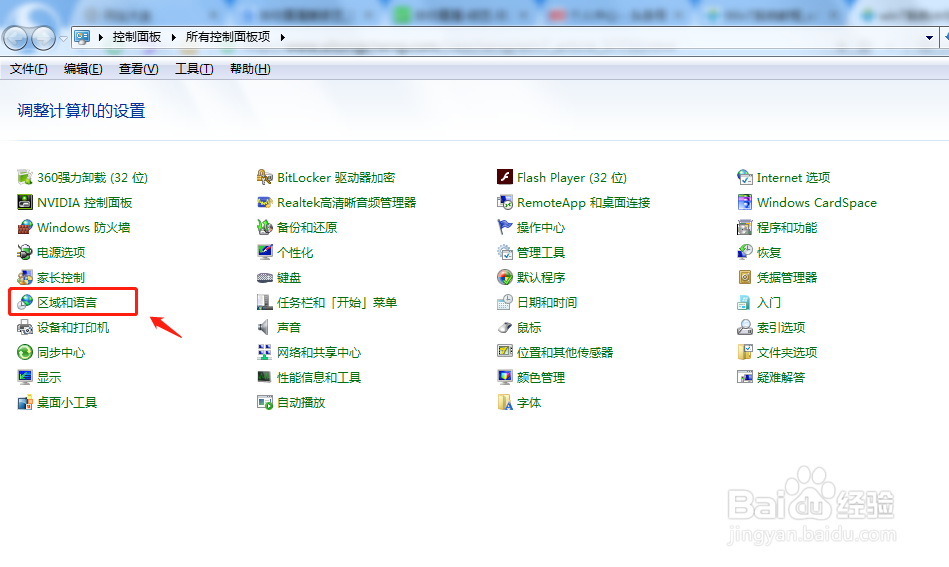Open the 帮助(H) menu
The width and height of the screenshot is (949, 567).
(250, 69)
